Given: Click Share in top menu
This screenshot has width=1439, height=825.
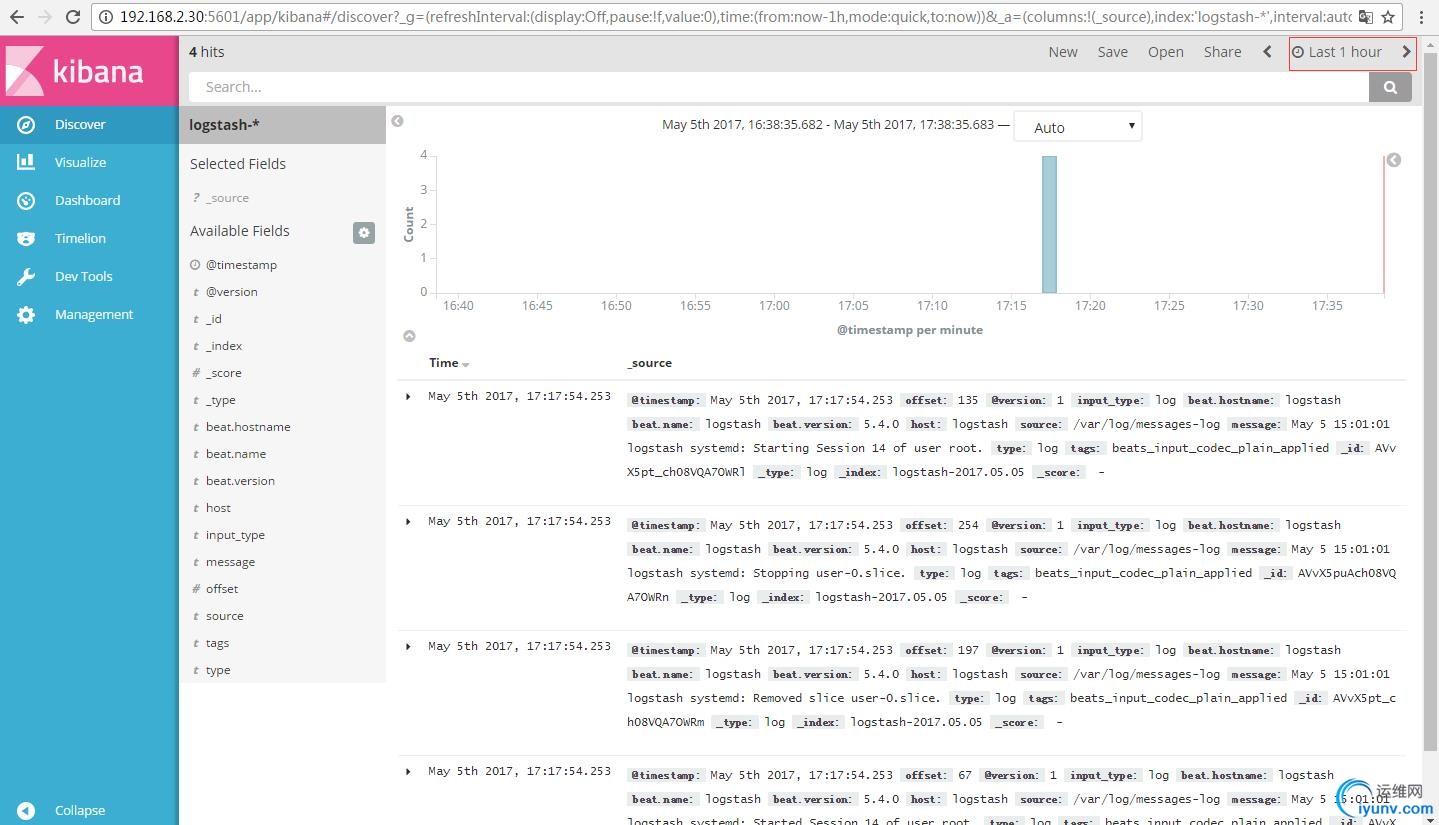Looking at the screenshot, I should [x=1222, y=52].
